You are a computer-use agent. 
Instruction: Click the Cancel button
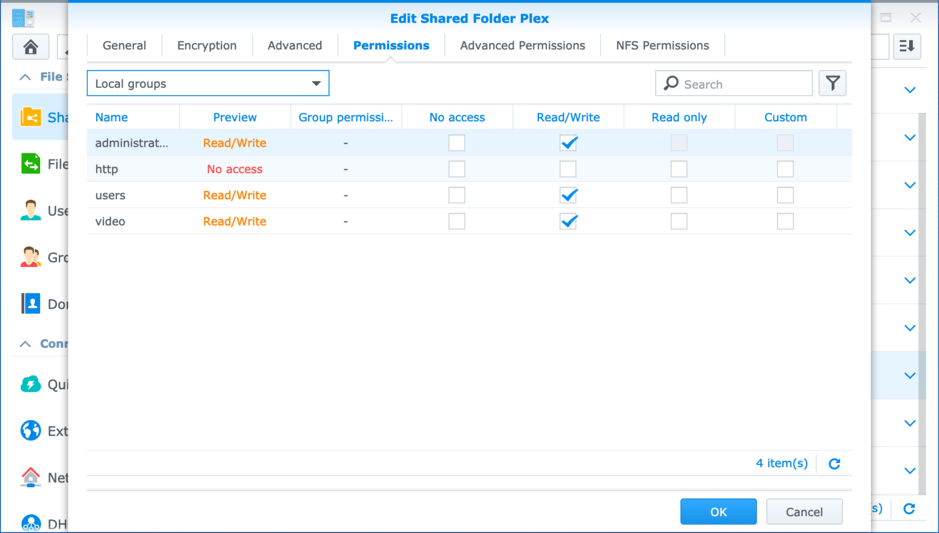click(804, 512)
